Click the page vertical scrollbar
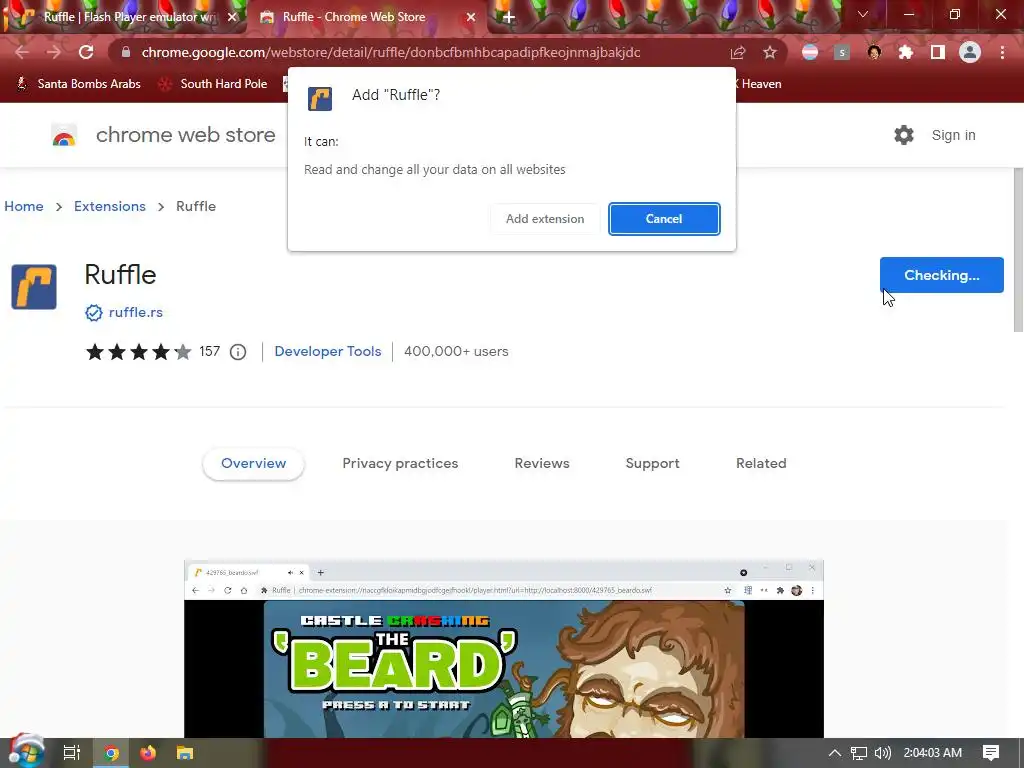The image size is (1024, 768). pyautogui.click(x=1017, y=250)
